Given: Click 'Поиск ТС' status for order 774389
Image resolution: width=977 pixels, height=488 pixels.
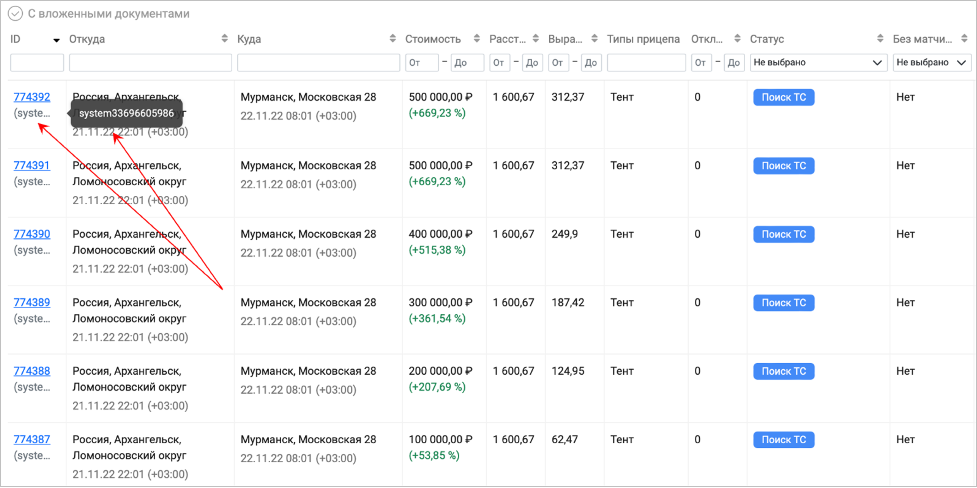Looking at the screenshot, I should coord(784,303).
